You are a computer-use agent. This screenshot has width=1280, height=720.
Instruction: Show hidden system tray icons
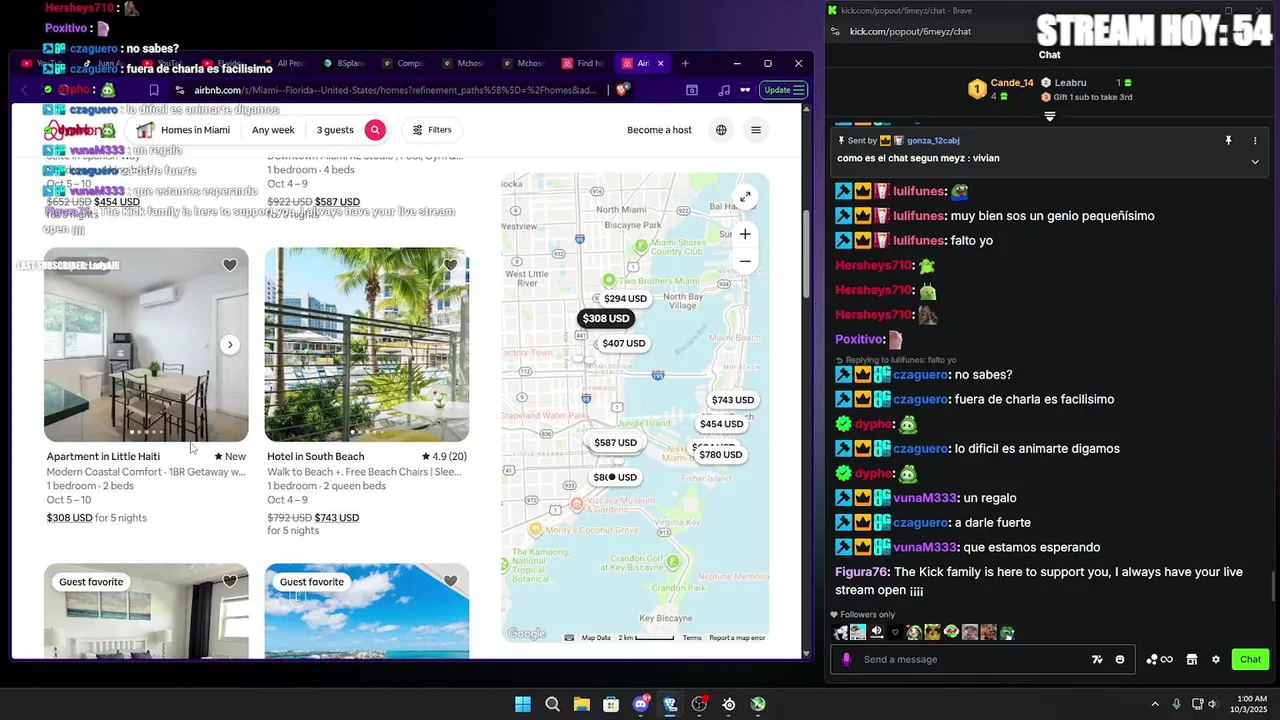[1155, 704]
